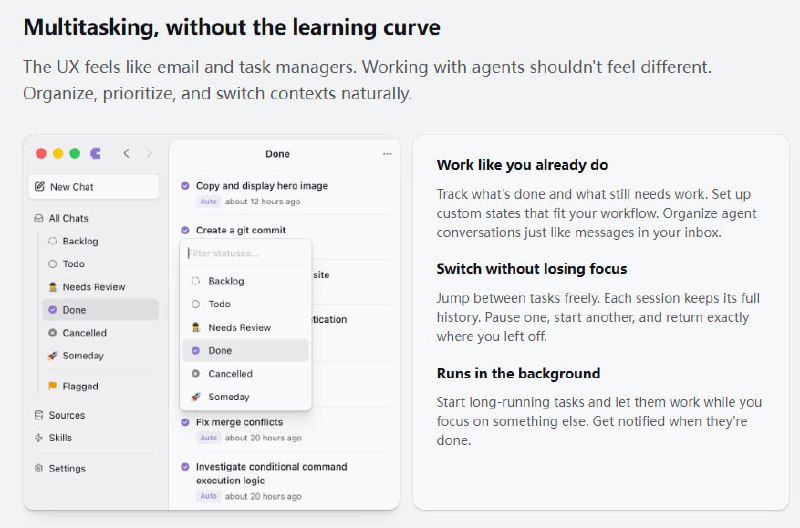
Task: Click status circle of Investigate conditional command task
Action: click(185, 467)
